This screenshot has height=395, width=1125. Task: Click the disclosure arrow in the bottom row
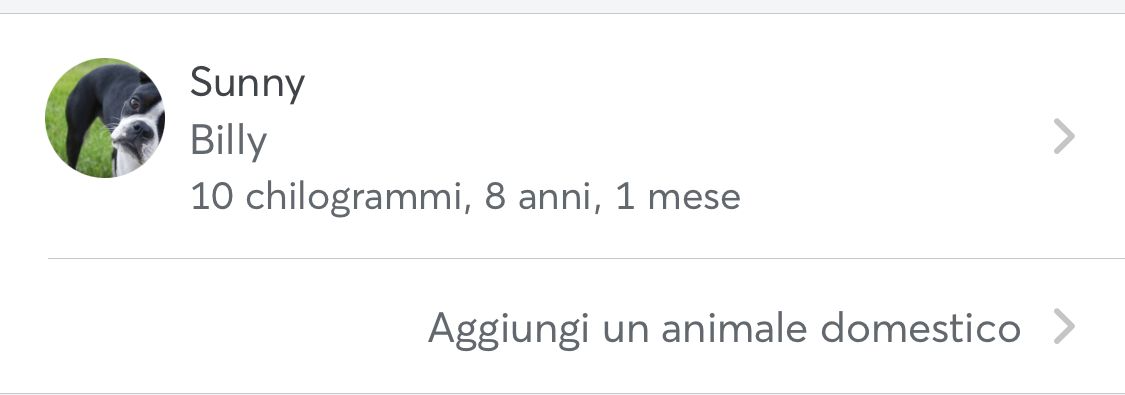(x=1064, y=327)
